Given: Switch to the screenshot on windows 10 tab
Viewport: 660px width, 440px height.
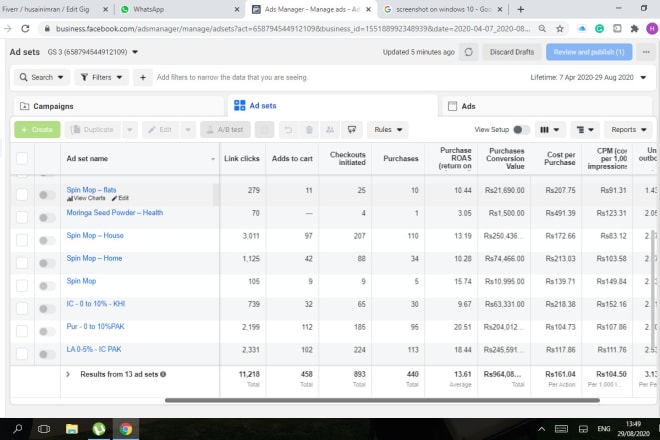Looking at the screenshot, I should (x=443, y=9).
